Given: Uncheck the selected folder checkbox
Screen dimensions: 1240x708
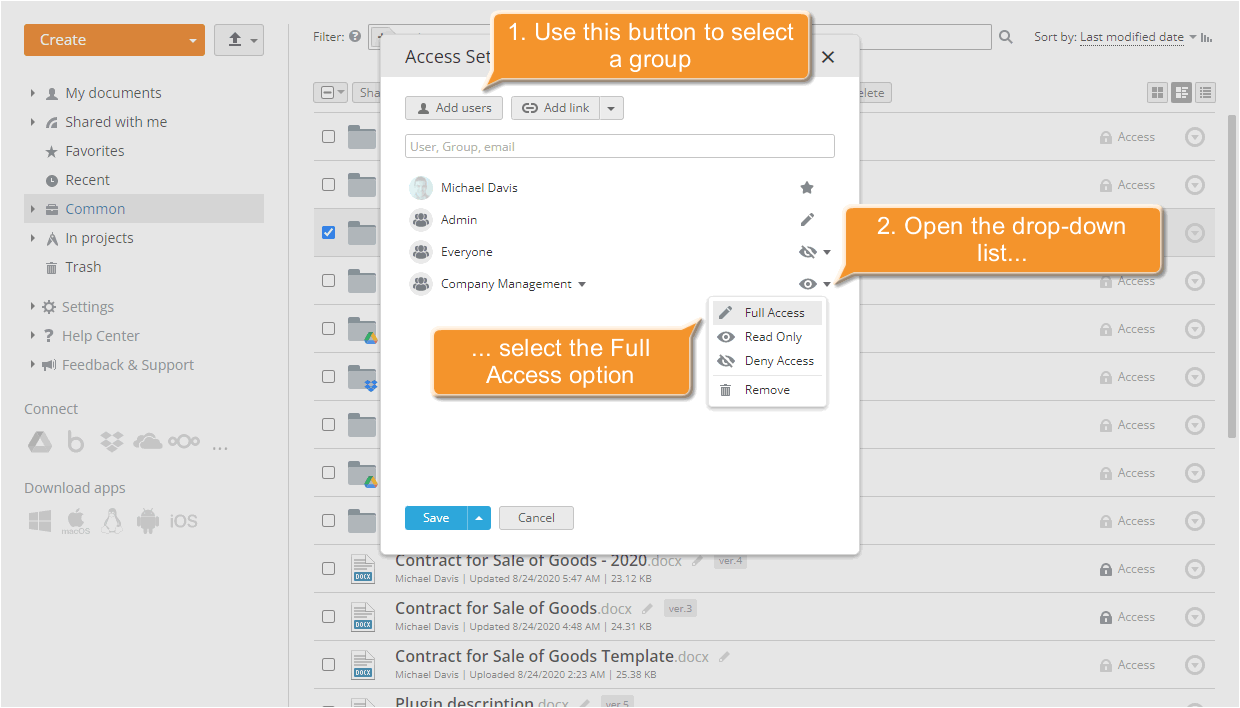Looking at the screenshot, I should tap(328, 232).
